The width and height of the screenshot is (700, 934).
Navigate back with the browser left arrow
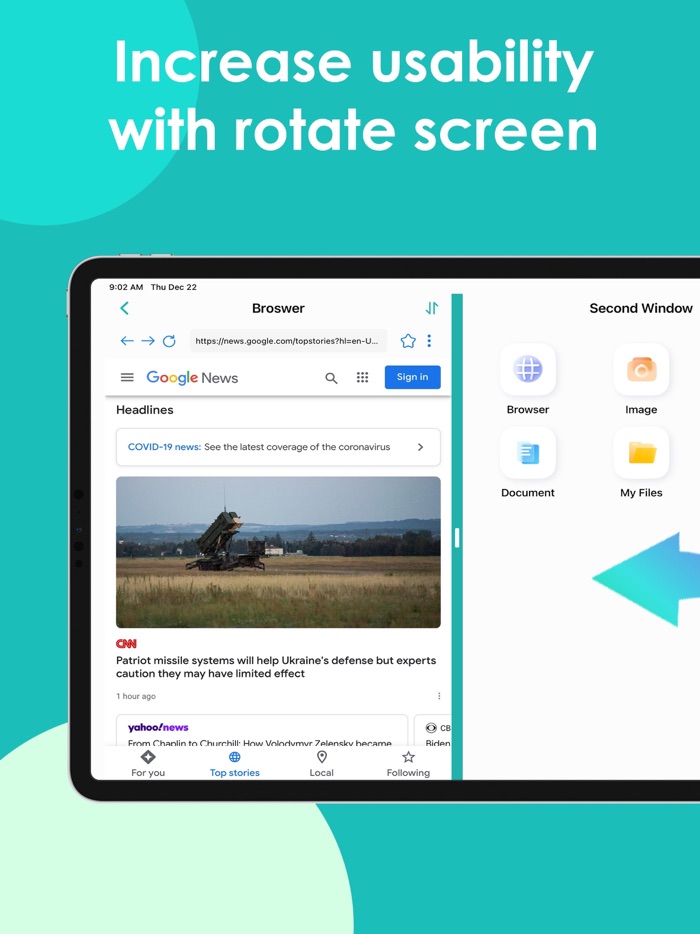click(x=127, y=341)
